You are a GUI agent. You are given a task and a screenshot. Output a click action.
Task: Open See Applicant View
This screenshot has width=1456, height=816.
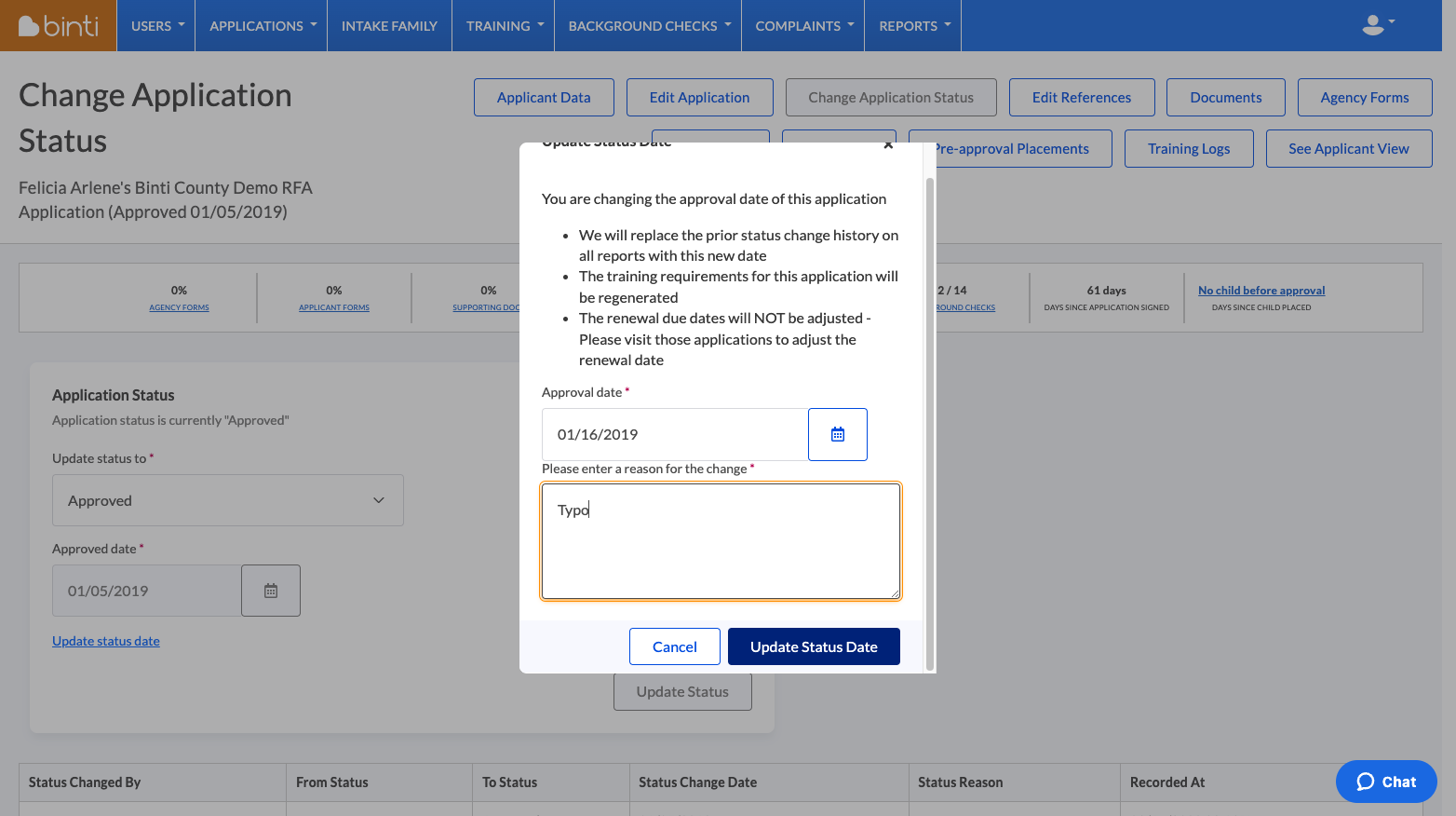[x=1349, y=149]
